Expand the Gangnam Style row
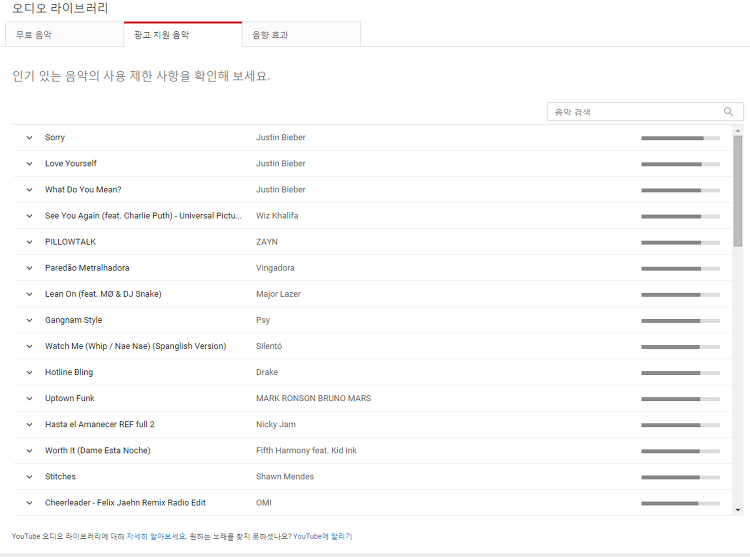750x557 pixels. pyautogui.click(x=29, y=320)
